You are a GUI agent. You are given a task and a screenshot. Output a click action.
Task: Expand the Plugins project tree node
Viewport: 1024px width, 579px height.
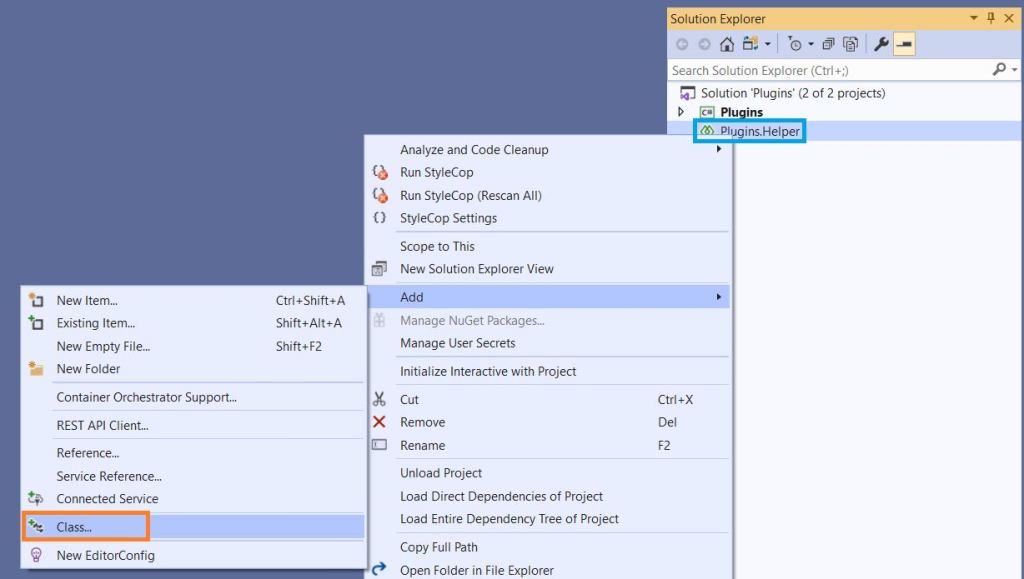[x=682, y=112]
